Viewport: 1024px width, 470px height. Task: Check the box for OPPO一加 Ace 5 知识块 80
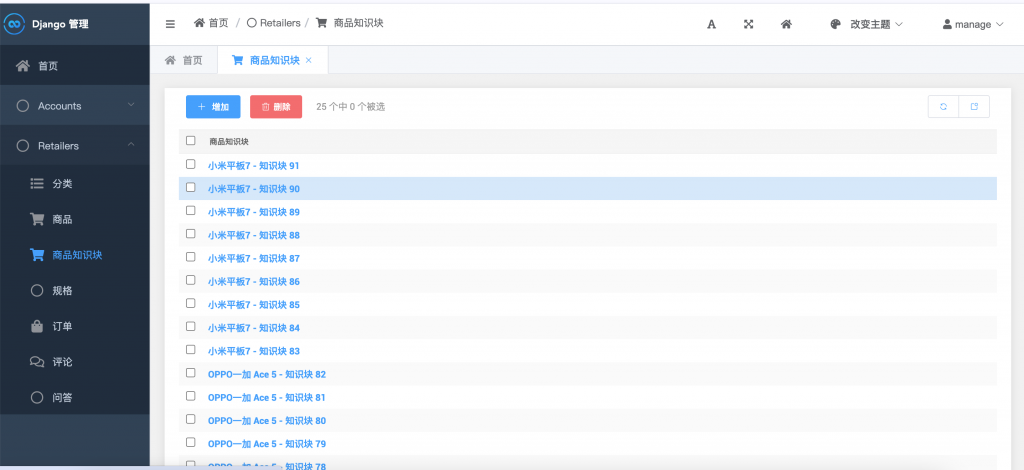[191, 419]
